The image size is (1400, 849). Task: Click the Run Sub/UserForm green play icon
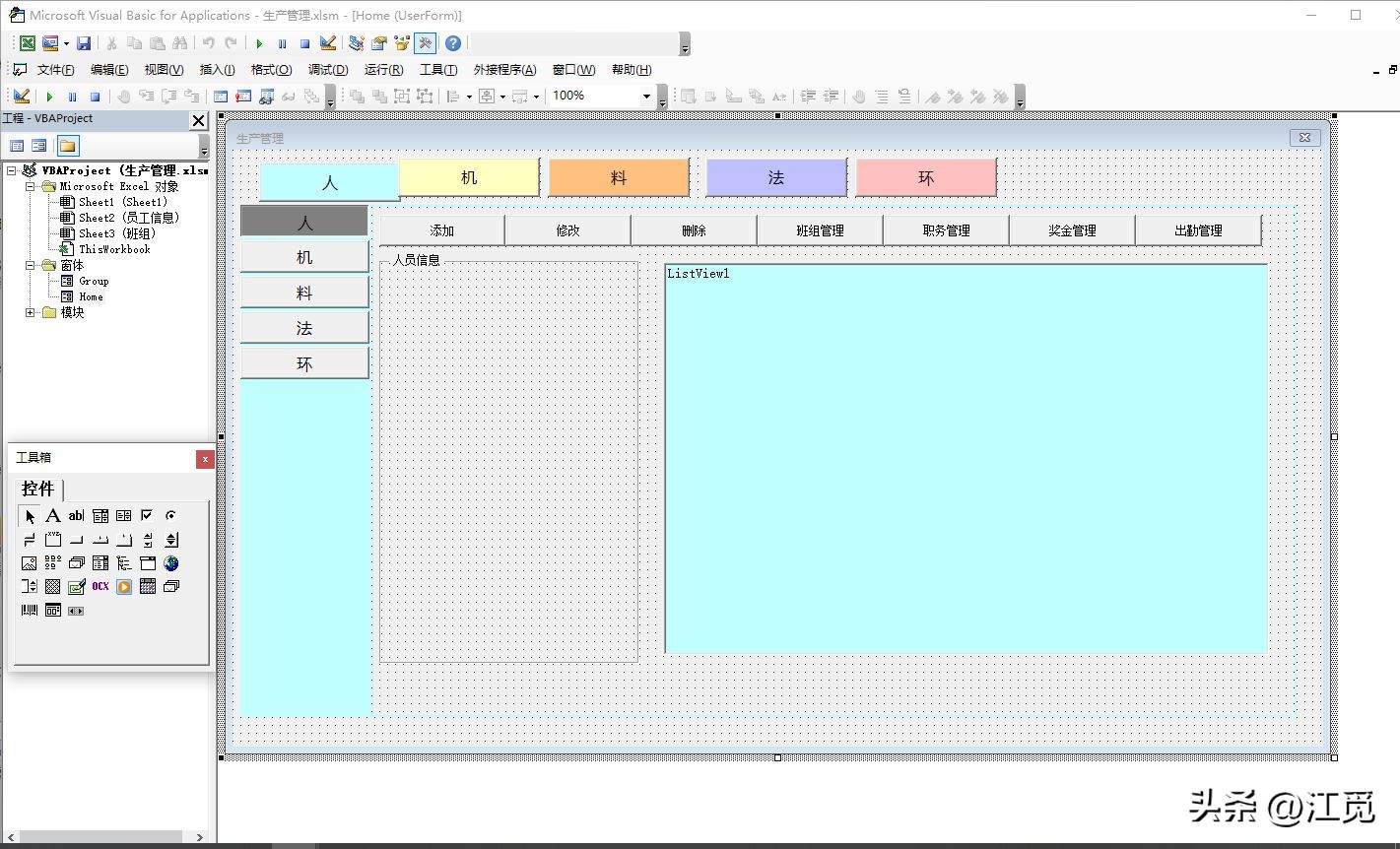pyautogui.click(x=259, y=43)
